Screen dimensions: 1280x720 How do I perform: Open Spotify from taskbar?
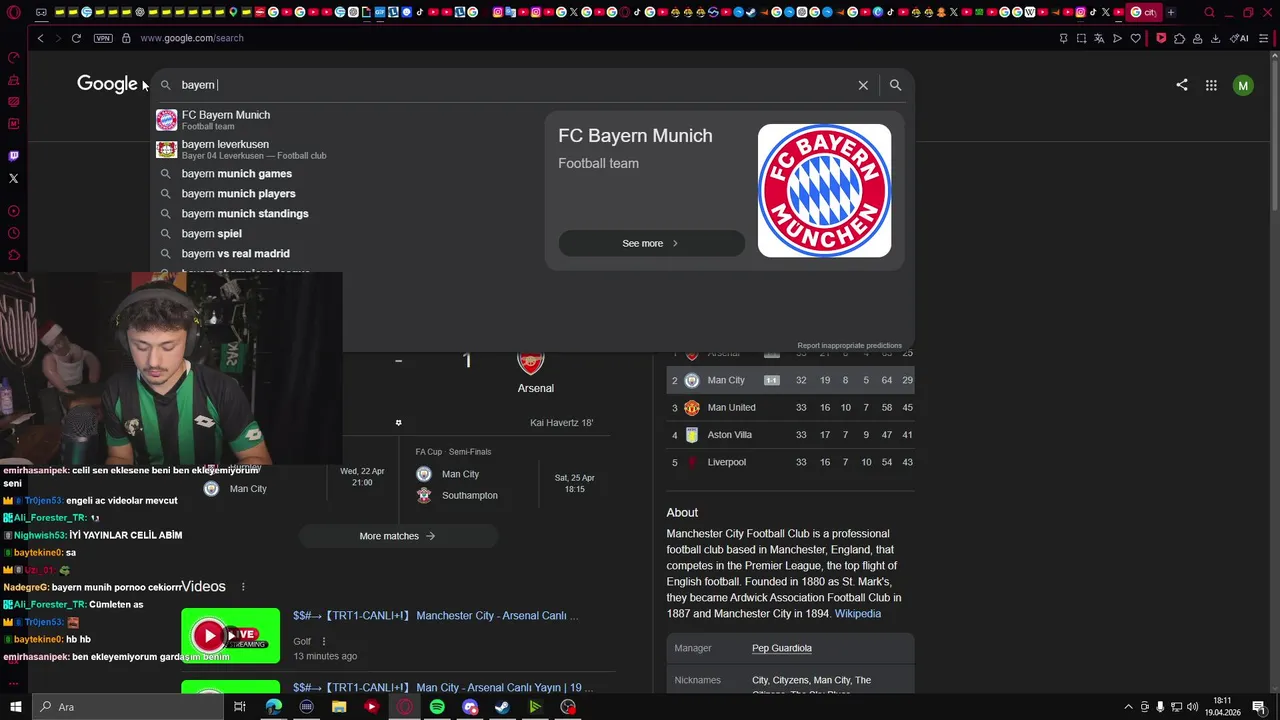[437, 707]
